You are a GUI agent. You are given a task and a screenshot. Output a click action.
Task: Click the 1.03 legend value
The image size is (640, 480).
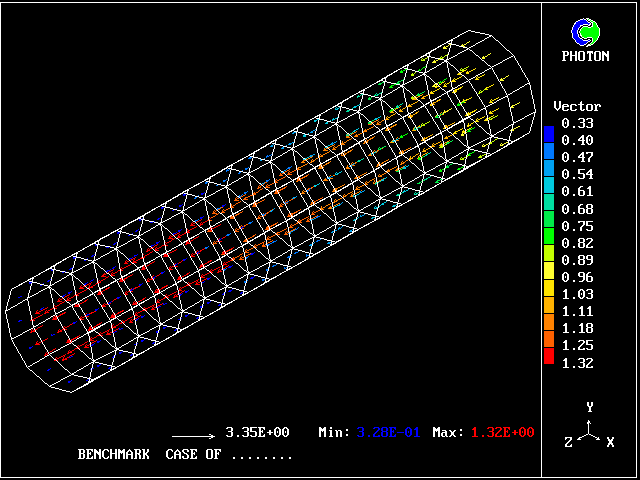click(x=577, y=294)
